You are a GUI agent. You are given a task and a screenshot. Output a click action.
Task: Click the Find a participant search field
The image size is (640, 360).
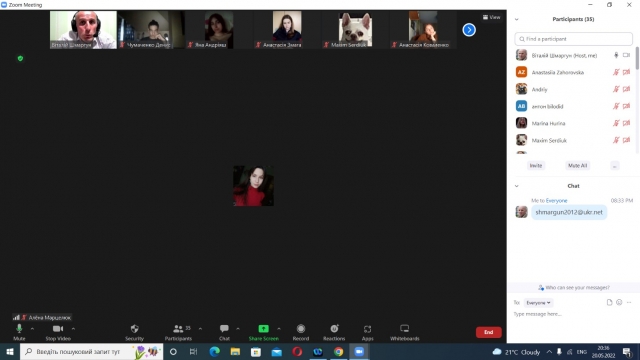tap(573, 39)
